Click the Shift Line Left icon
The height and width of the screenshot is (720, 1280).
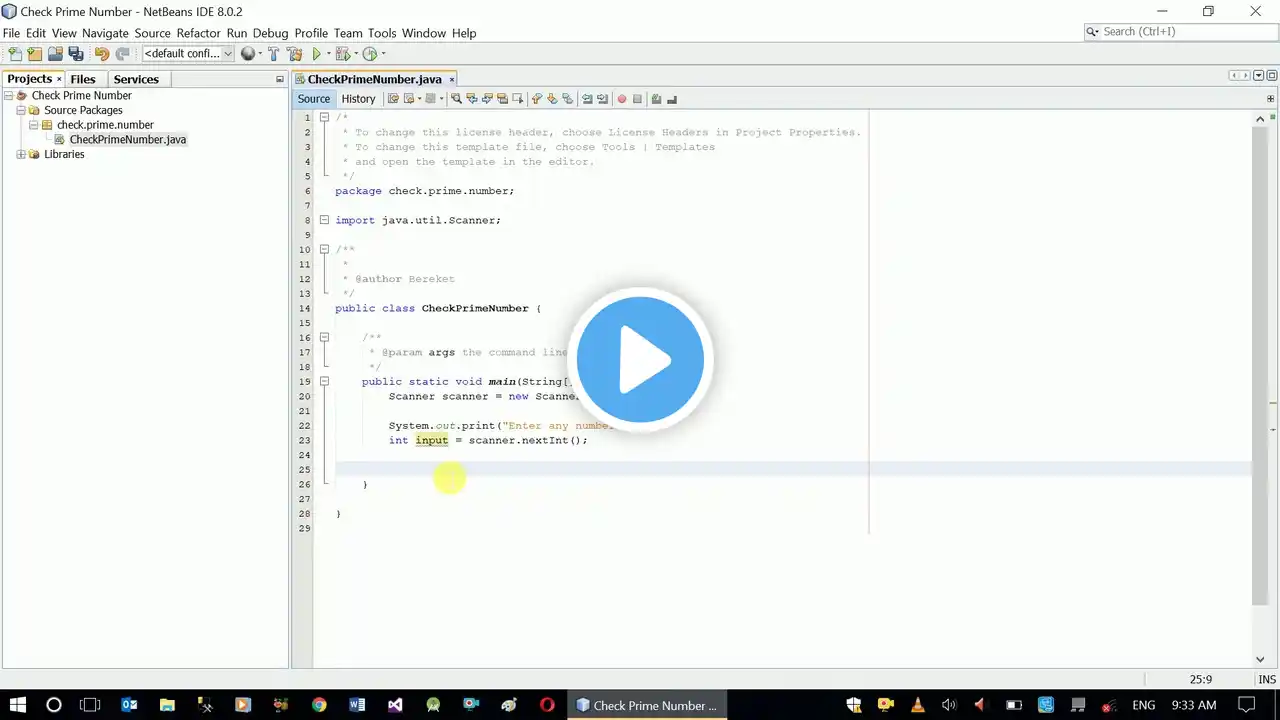tap(587, 99)
